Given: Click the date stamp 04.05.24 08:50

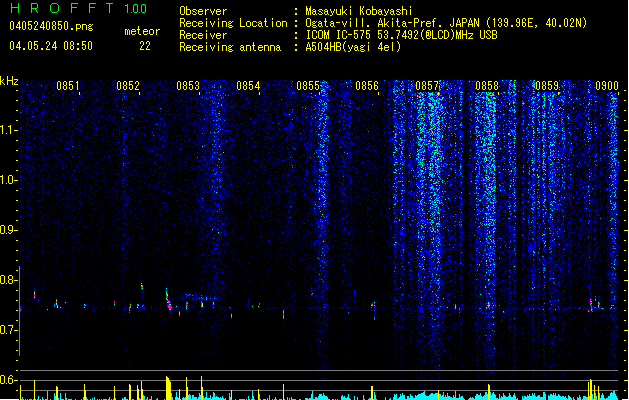Looking at the screenshot, I should [51, 46].
